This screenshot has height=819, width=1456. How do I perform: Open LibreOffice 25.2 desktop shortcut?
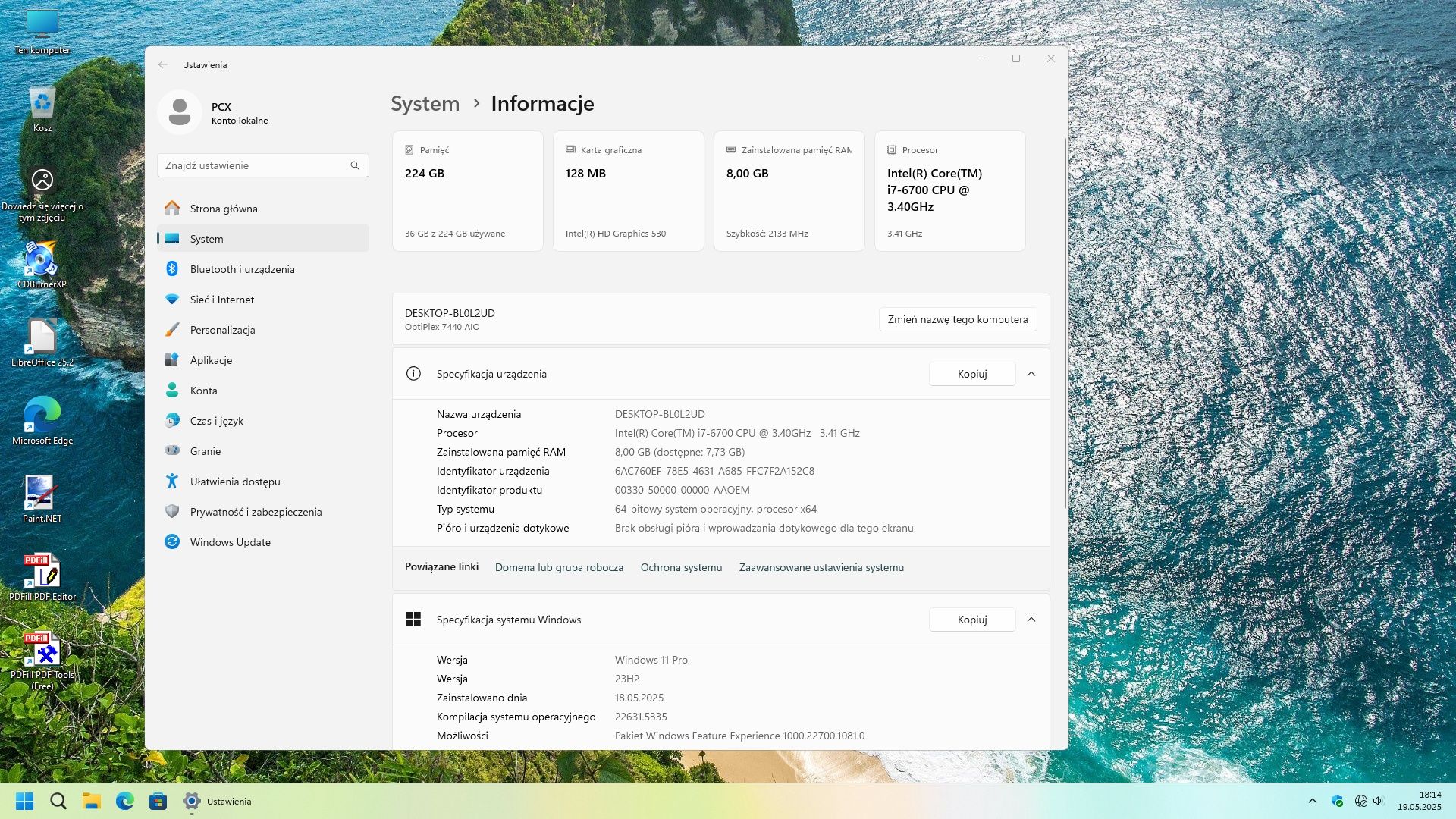point(42,343)
